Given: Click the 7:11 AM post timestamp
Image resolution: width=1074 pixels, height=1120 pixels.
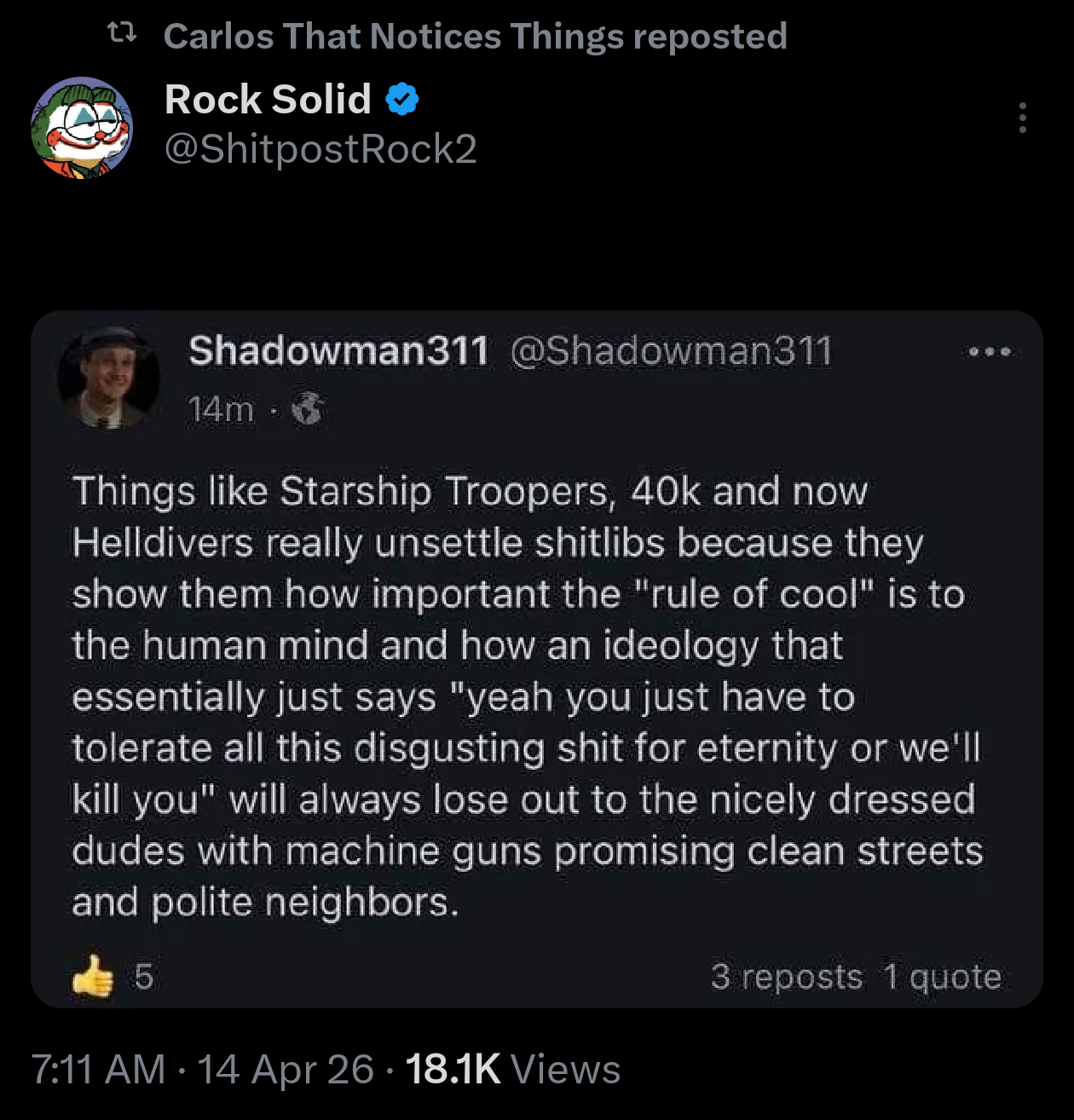Looking at the screenshot, I should (98, 1069).
